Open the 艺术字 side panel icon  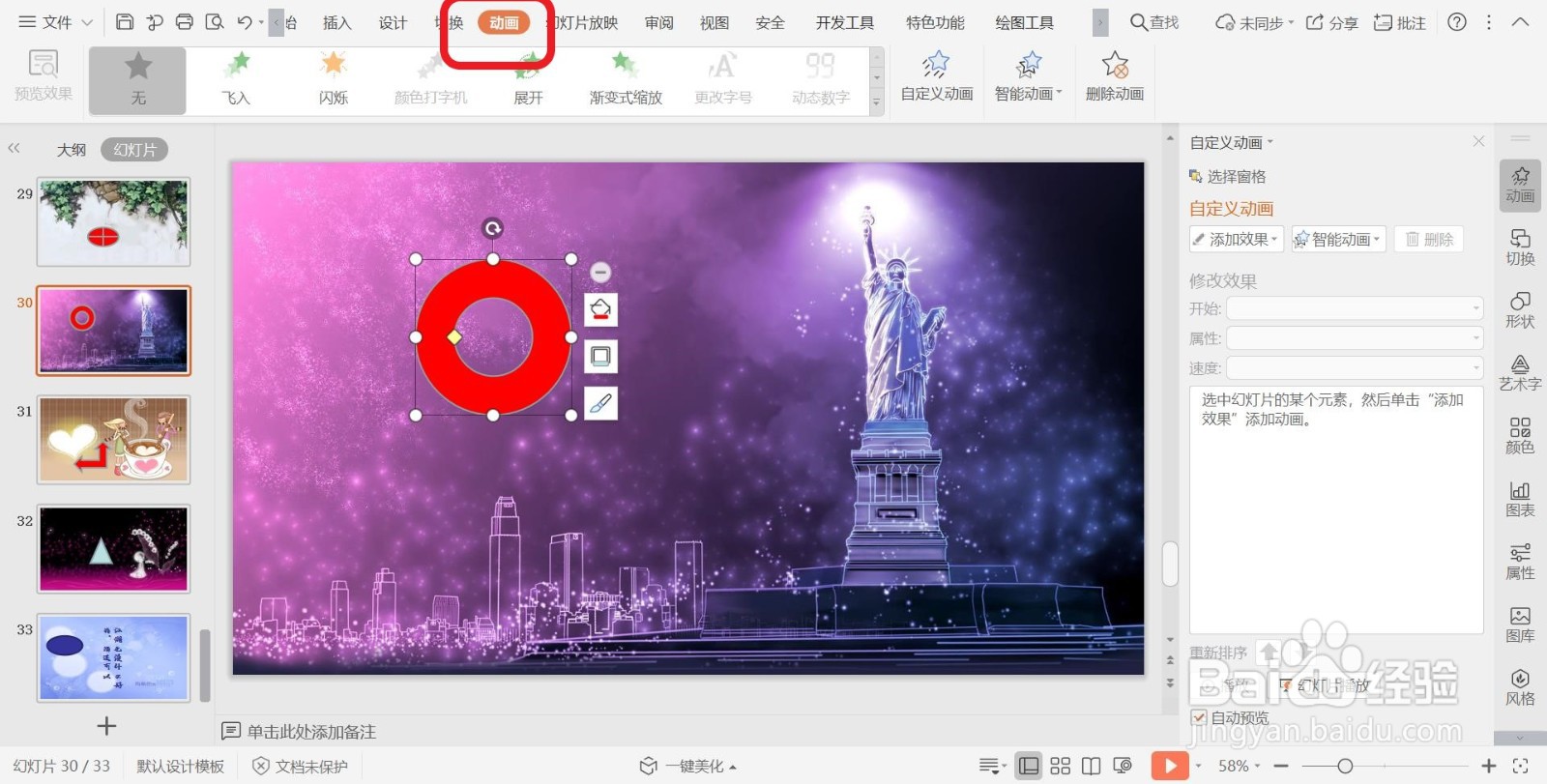pos(1520,373)
